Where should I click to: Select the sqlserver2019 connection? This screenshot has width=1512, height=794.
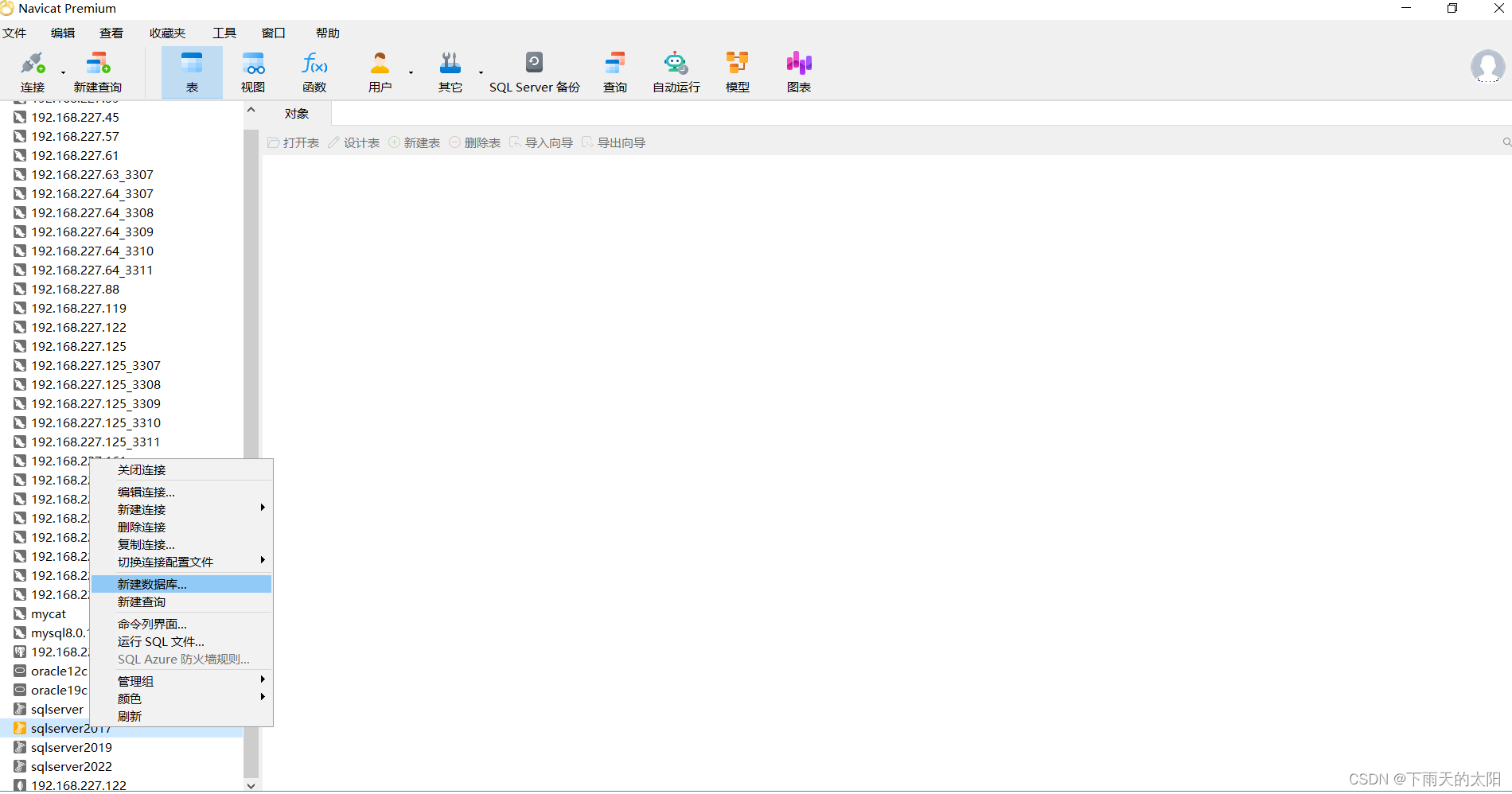pyautogui.click(x=72, y=747)
